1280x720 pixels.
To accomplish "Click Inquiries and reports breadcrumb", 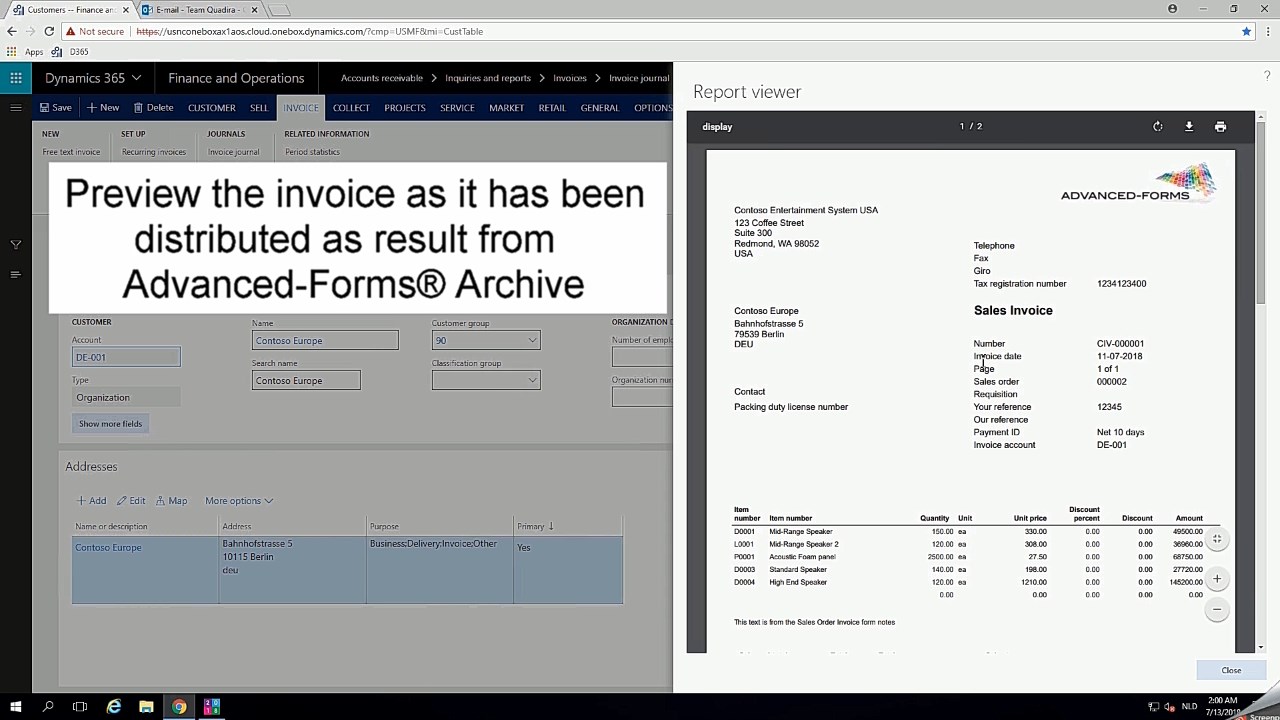I will pos(488,78).
